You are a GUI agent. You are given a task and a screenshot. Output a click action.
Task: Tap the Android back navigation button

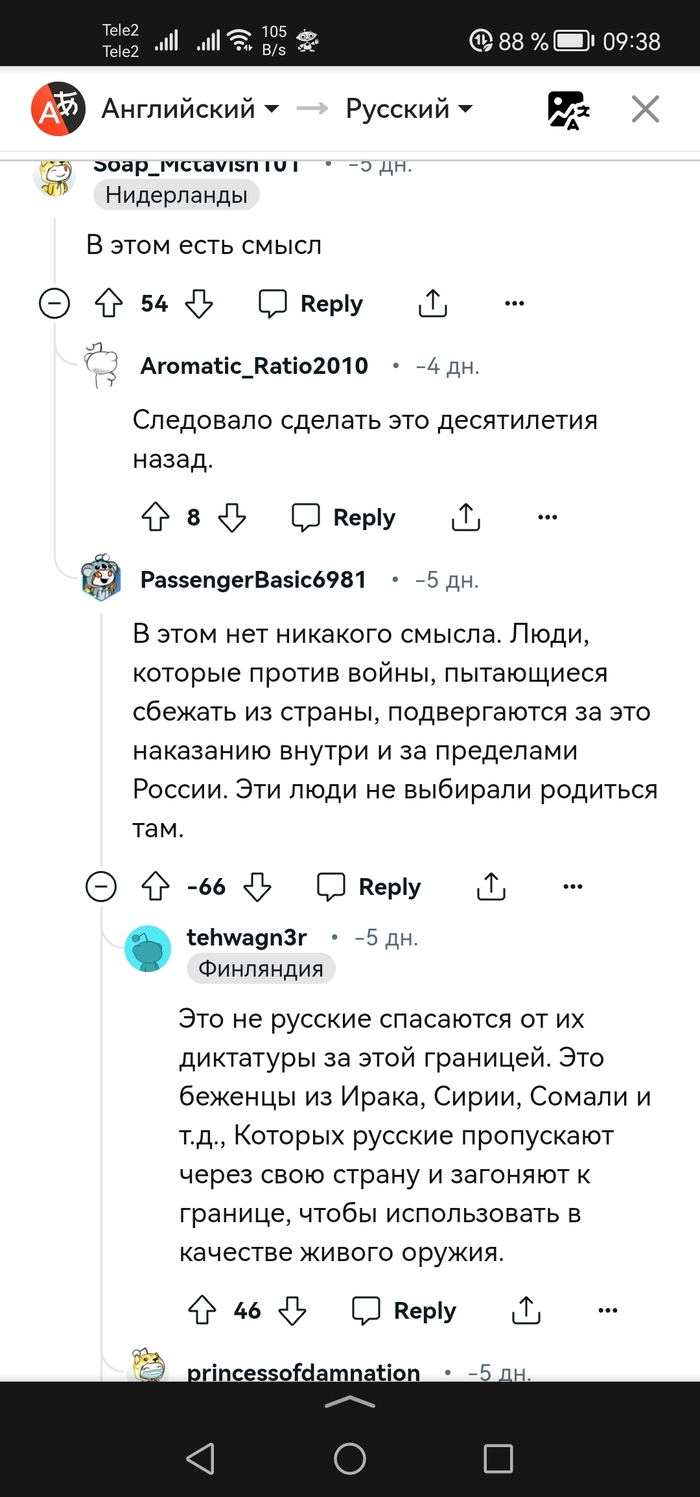coord(200,1459)
